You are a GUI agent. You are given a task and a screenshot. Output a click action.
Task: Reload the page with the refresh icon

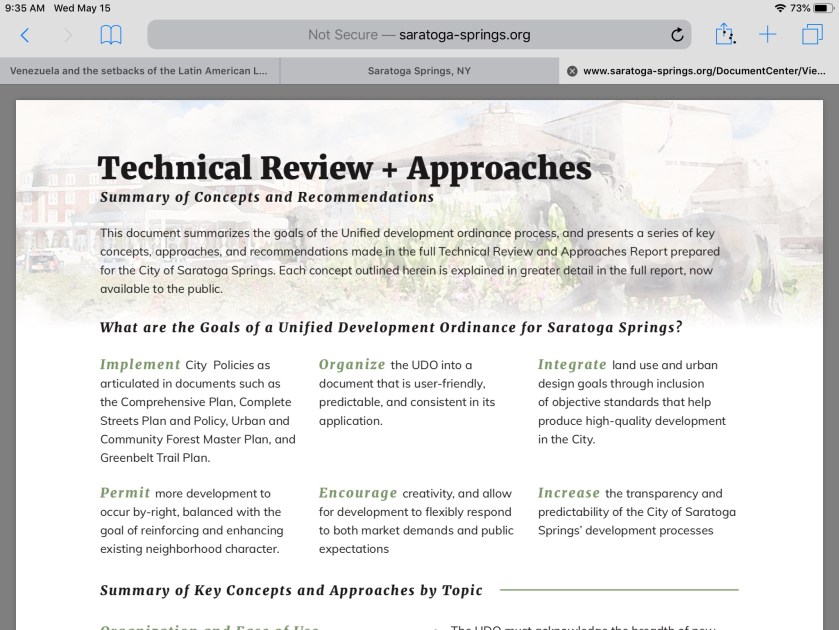(677, 35)
